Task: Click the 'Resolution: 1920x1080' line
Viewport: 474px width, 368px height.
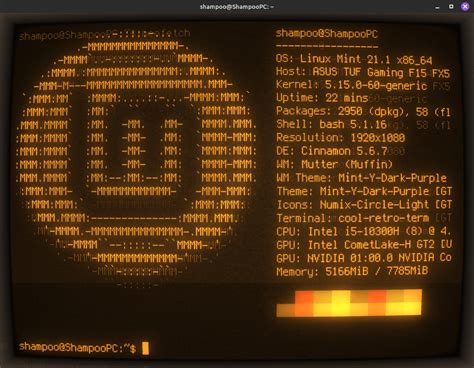Action: point(340,138)
